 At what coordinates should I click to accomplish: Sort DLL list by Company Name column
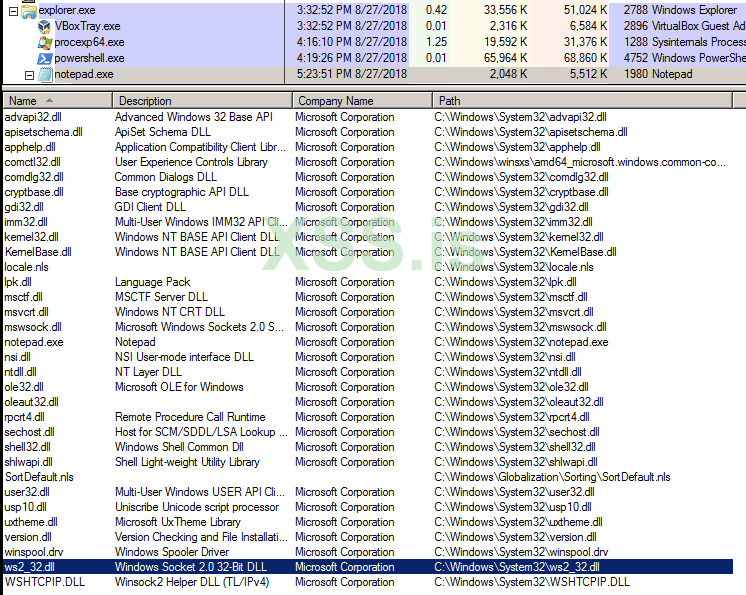coord(362,101)
